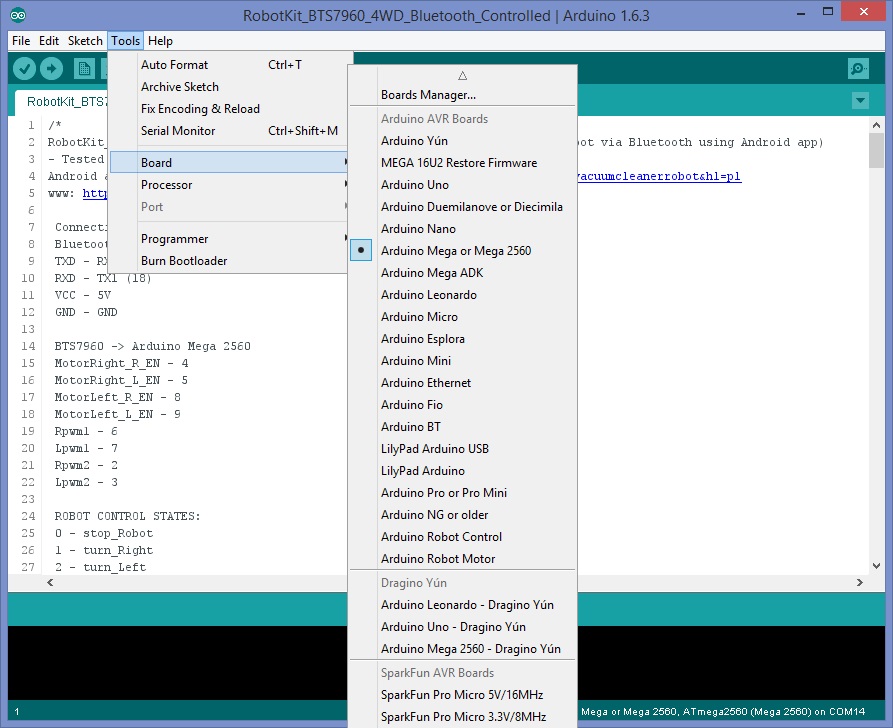The height and width of the screenshot is (728, 893).
Task: Select Arduino Fio board
Action: point(462,404)
